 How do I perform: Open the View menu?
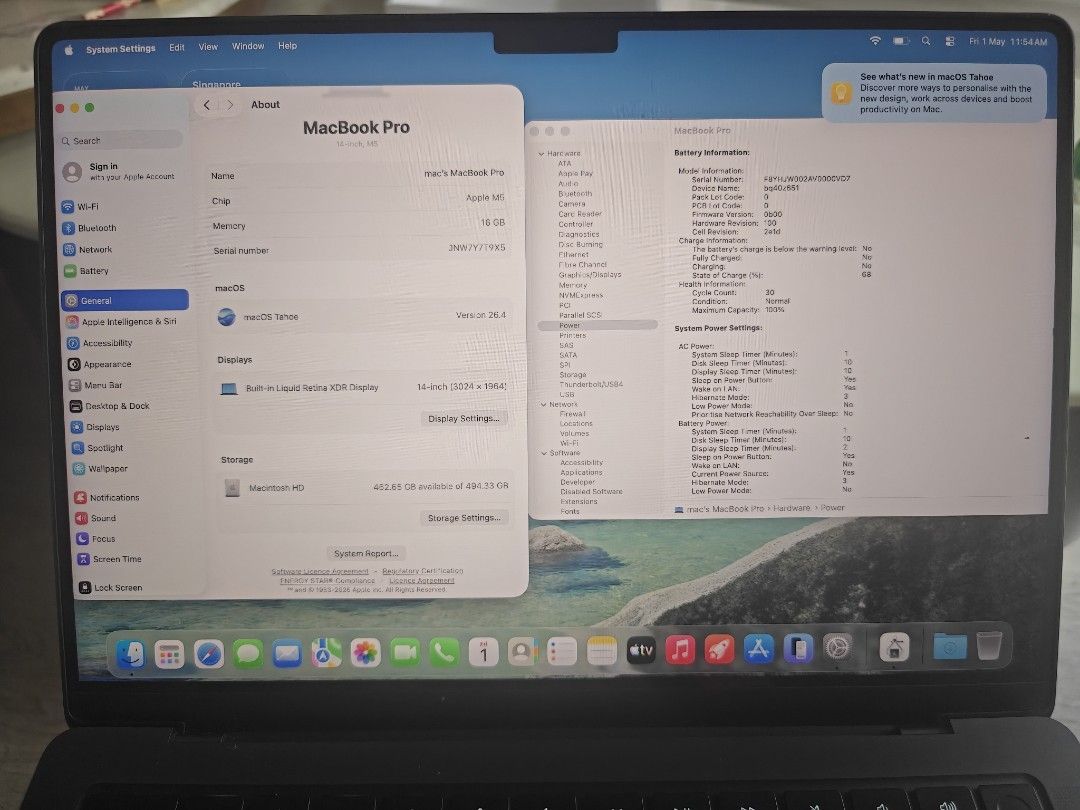click(x=208, y=47)
